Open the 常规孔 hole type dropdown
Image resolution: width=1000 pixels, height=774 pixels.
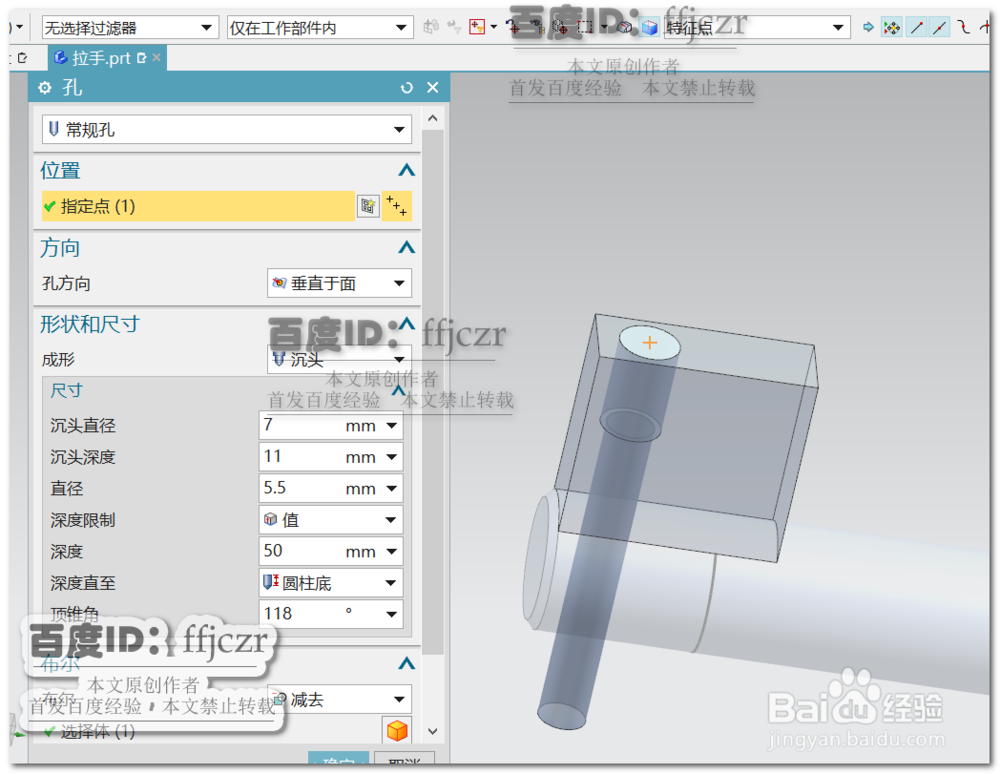[226, 129]
